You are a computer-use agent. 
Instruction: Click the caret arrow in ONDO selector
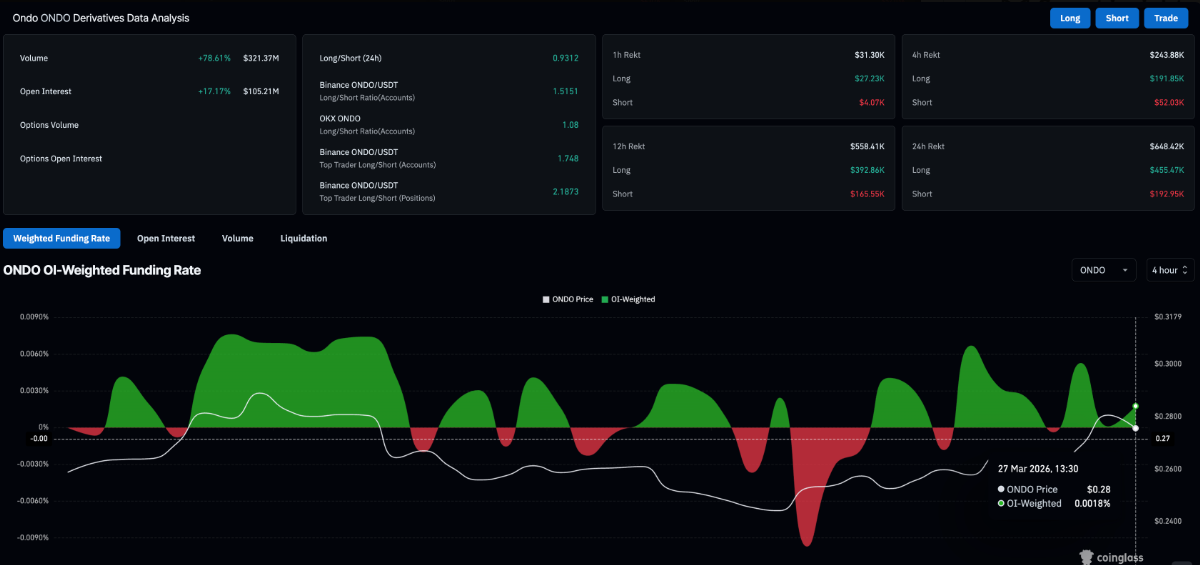point(1125,270)
